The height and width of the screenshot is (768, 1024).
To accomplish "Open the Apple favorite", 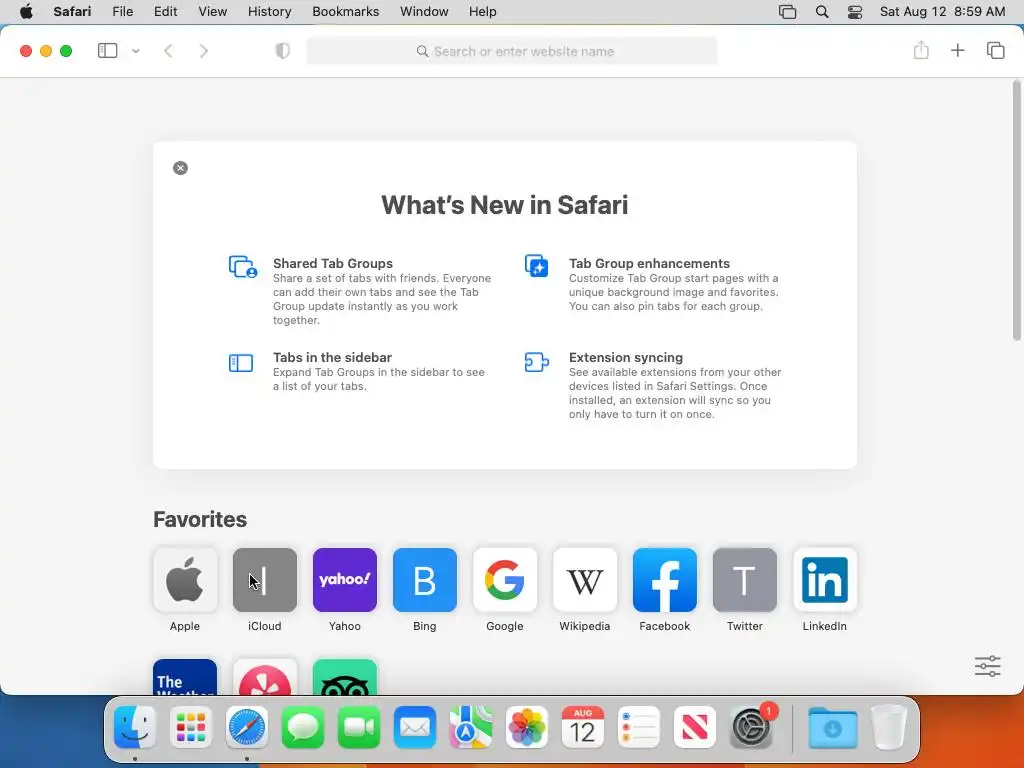I will 185,580.
